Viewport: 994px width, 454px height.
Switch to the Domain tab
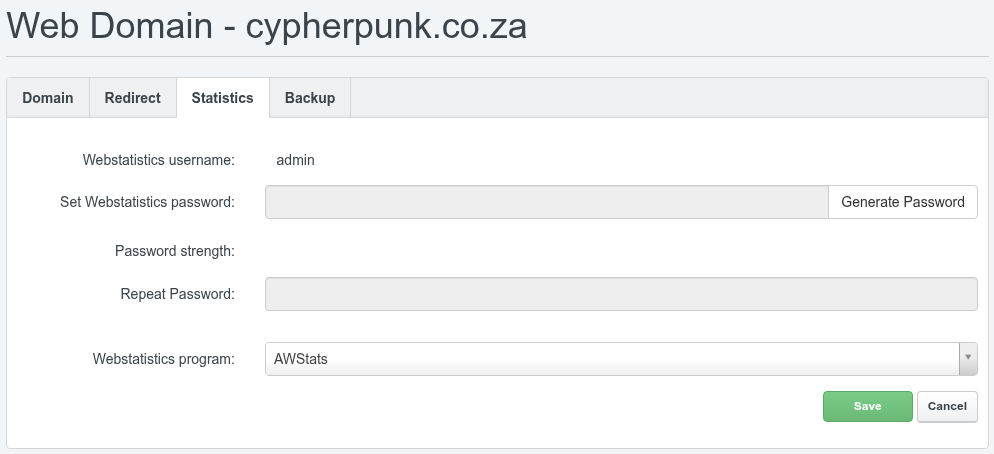click(x=48, y=98)
